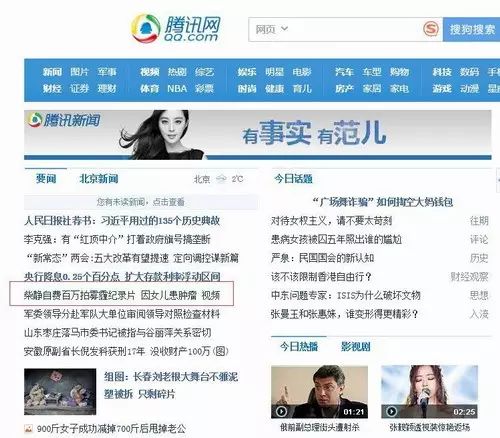Viewport: 500px width, 438px height.
Task: Switch to the 影视剧 tab
Action: (355, 347)
